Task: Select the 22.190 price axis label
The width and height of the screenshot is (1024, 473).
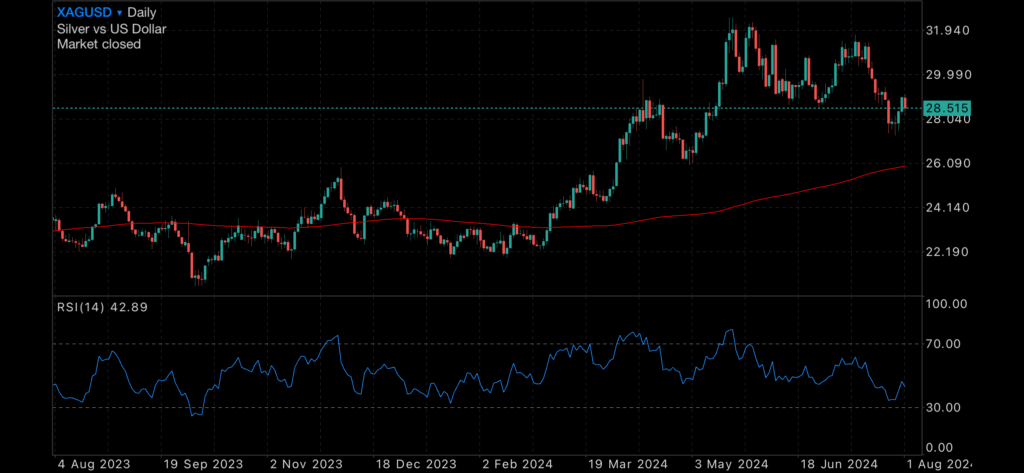Action: tap(947, 252)
